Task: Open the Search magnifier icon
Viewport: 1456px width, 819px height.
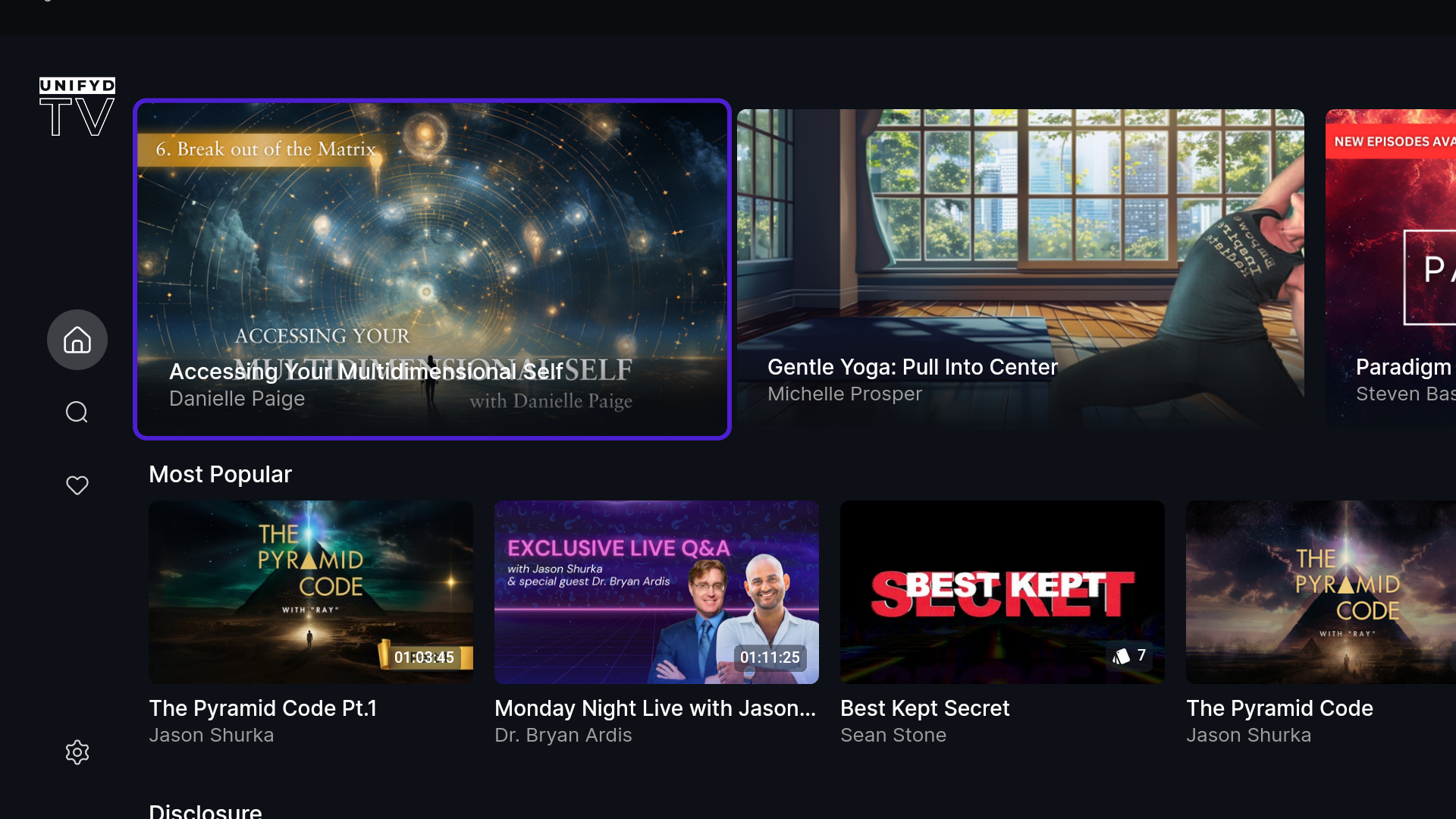Action: tap(77, 413)
